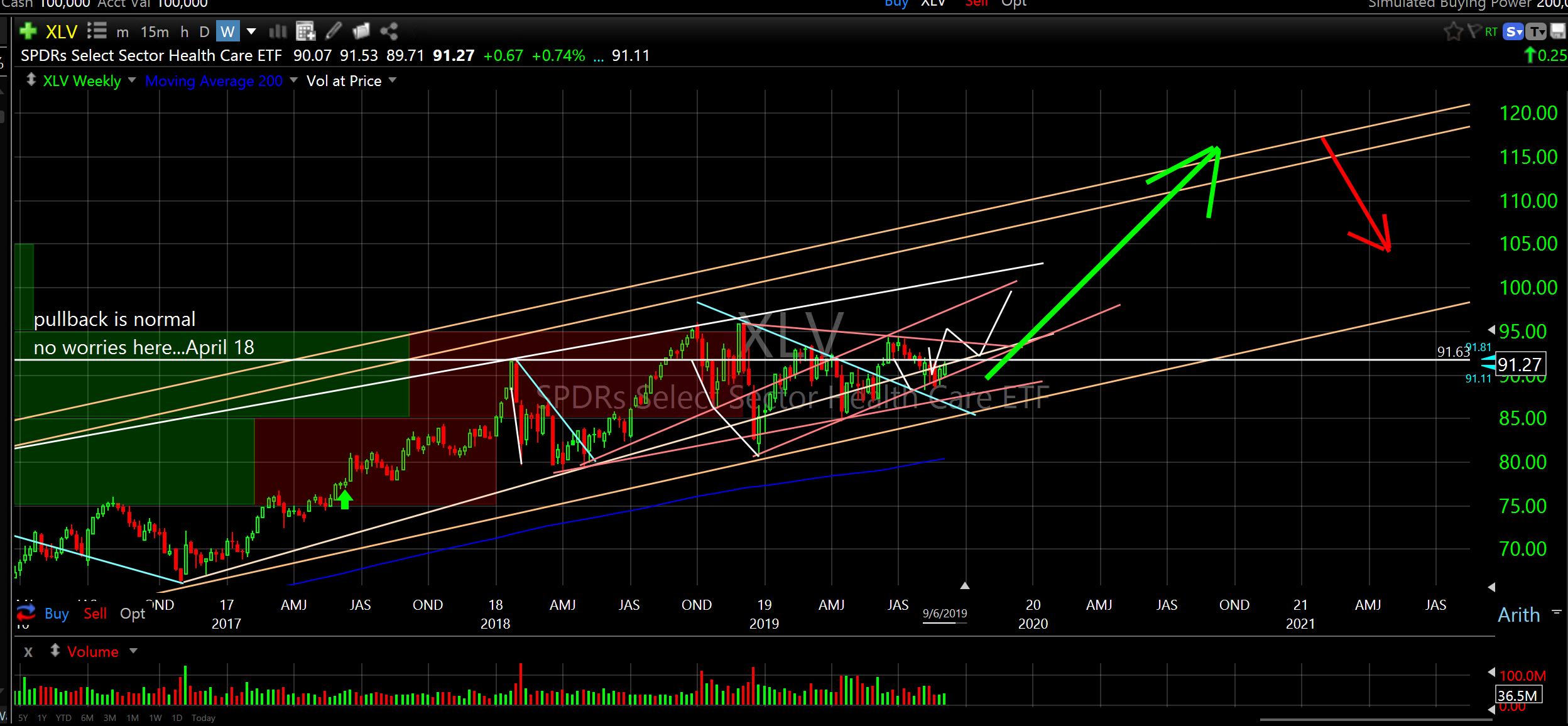Expand the Moving Average 200 dropdown arrow
This screenshot has width=1568, height=726.
tap(293, 80)
